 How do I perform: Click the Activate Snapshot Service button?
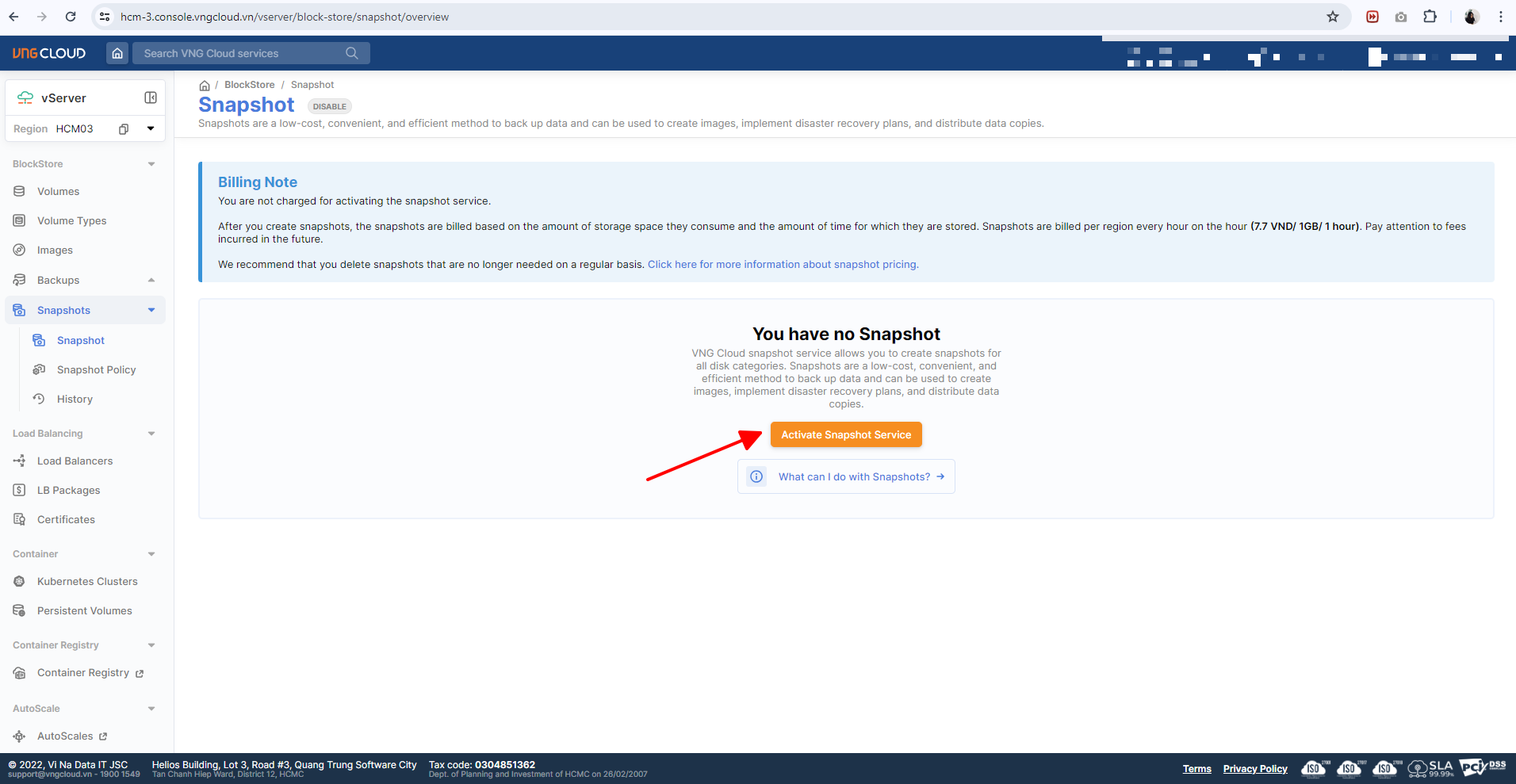[846, 434]
